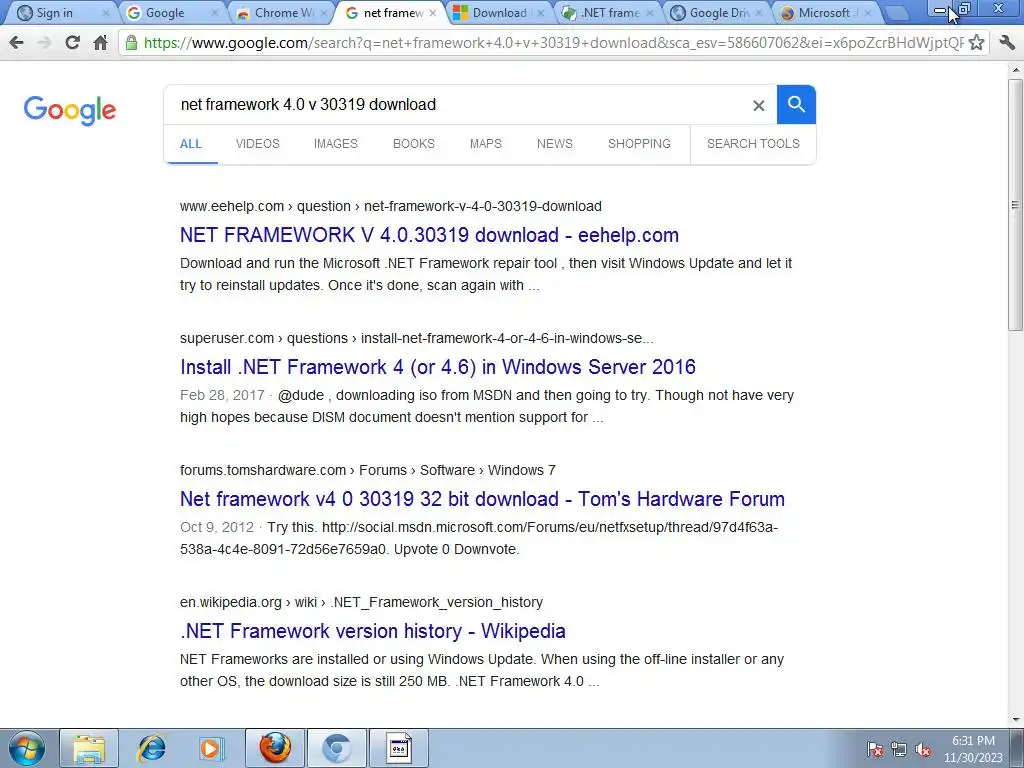Select the VIDEOS search filter

pyautogui.click(x=258, y=144)
